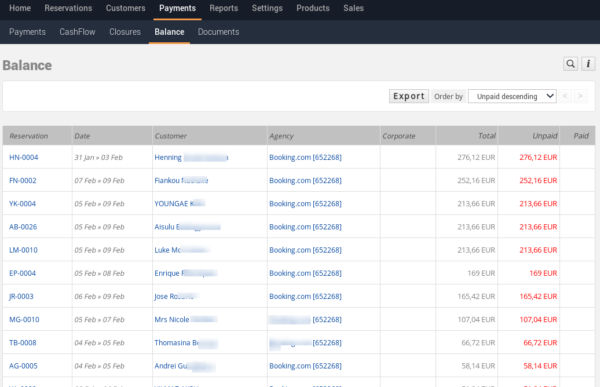Image resolution: width=600 pixels, height=387 pixels.
Task: Open reservation AB-0026
Action: tap(23, 227)
